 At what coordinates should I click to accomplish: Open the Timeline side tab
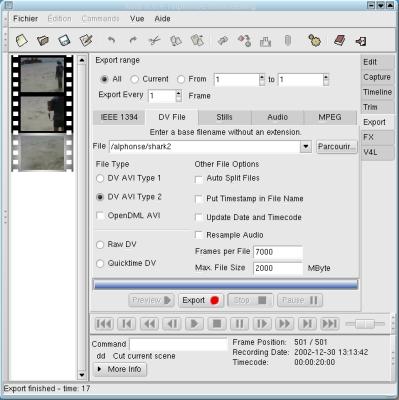377,92
